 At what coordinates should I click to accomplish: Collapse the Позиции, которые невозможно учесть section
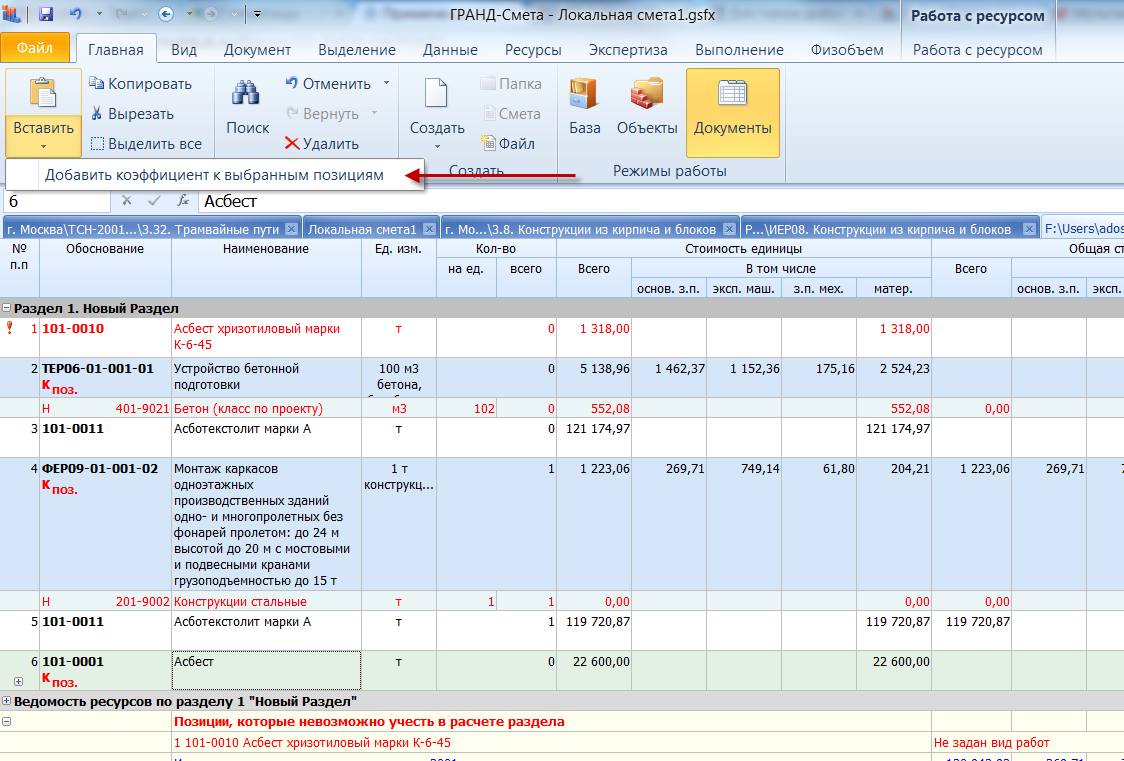coord(6,722)
